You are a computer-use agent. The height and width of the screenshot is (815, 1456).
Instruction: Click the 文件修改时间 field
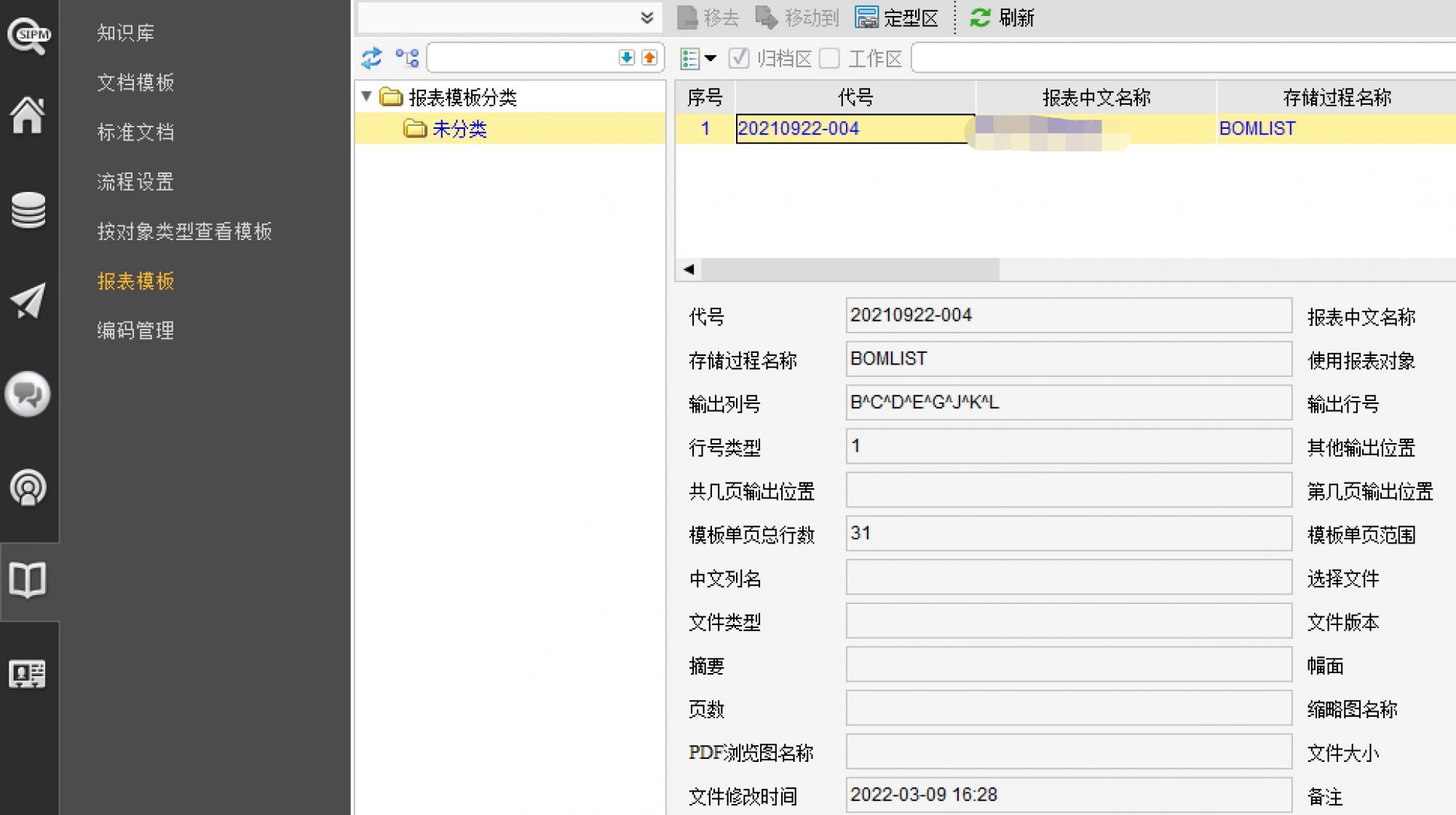1069,795
